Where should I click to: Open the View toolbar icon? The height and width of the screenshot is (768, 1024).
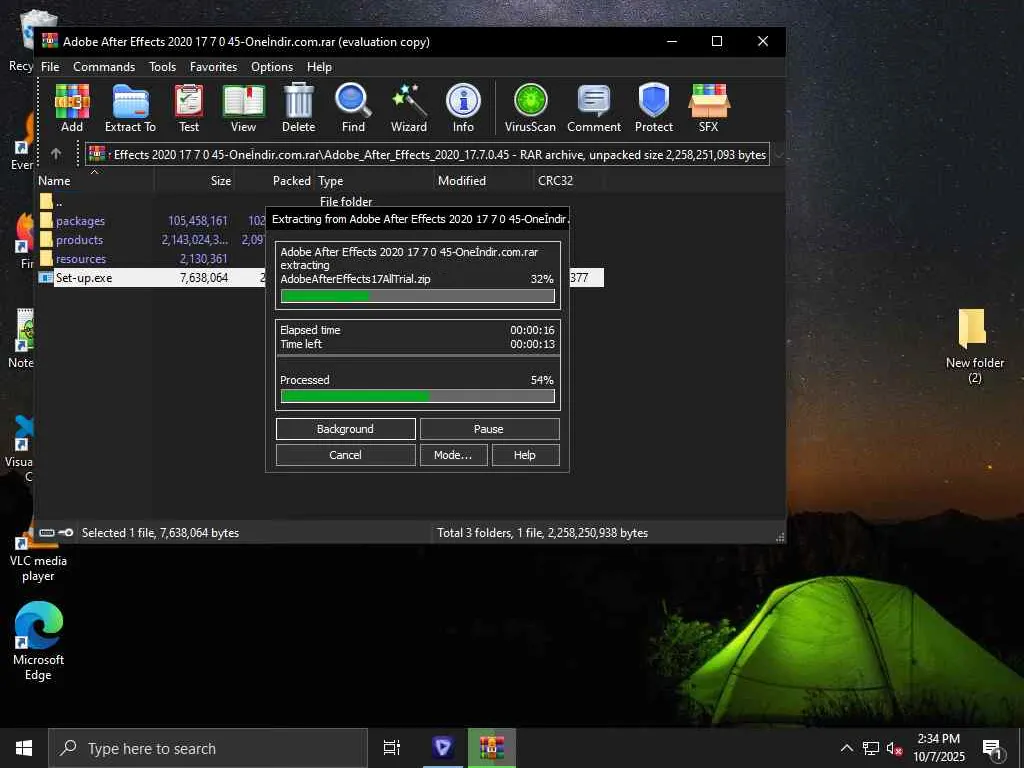coord(244,108)
